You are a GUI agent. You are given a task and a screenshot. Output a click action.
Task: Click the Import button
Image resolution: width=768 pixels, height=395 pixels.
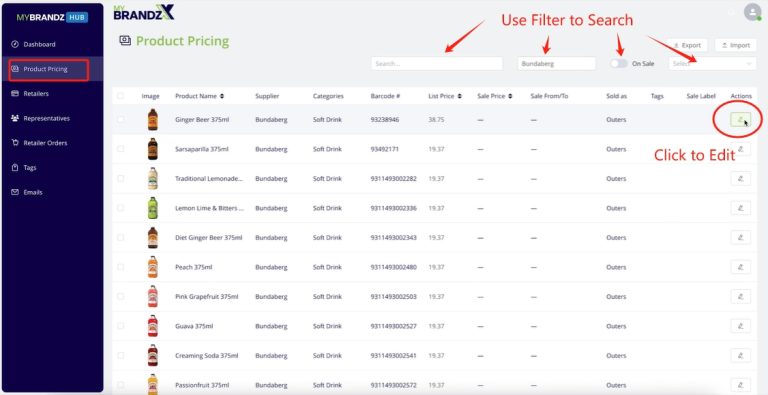coord(736,45)
